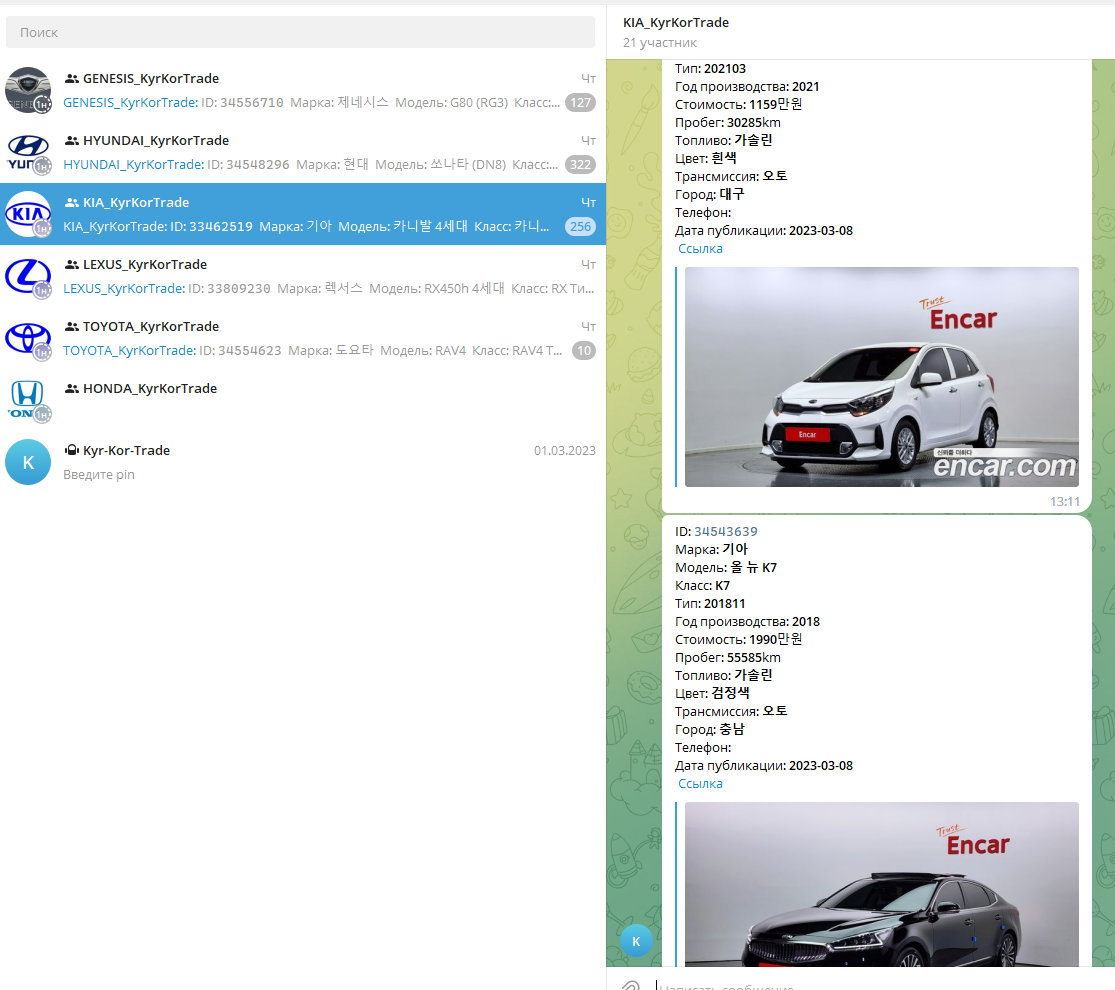The height and width of the screenshot is (990, 1115).
Task: Click the bot icon beside Kyr-Kor-Trade
Action: point(72,449)
